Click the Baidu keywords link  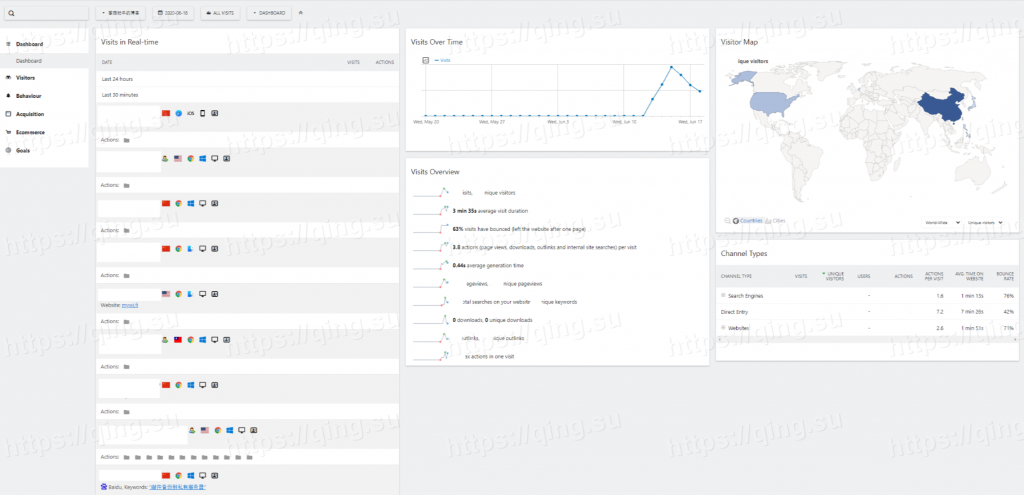click(177, 487)
